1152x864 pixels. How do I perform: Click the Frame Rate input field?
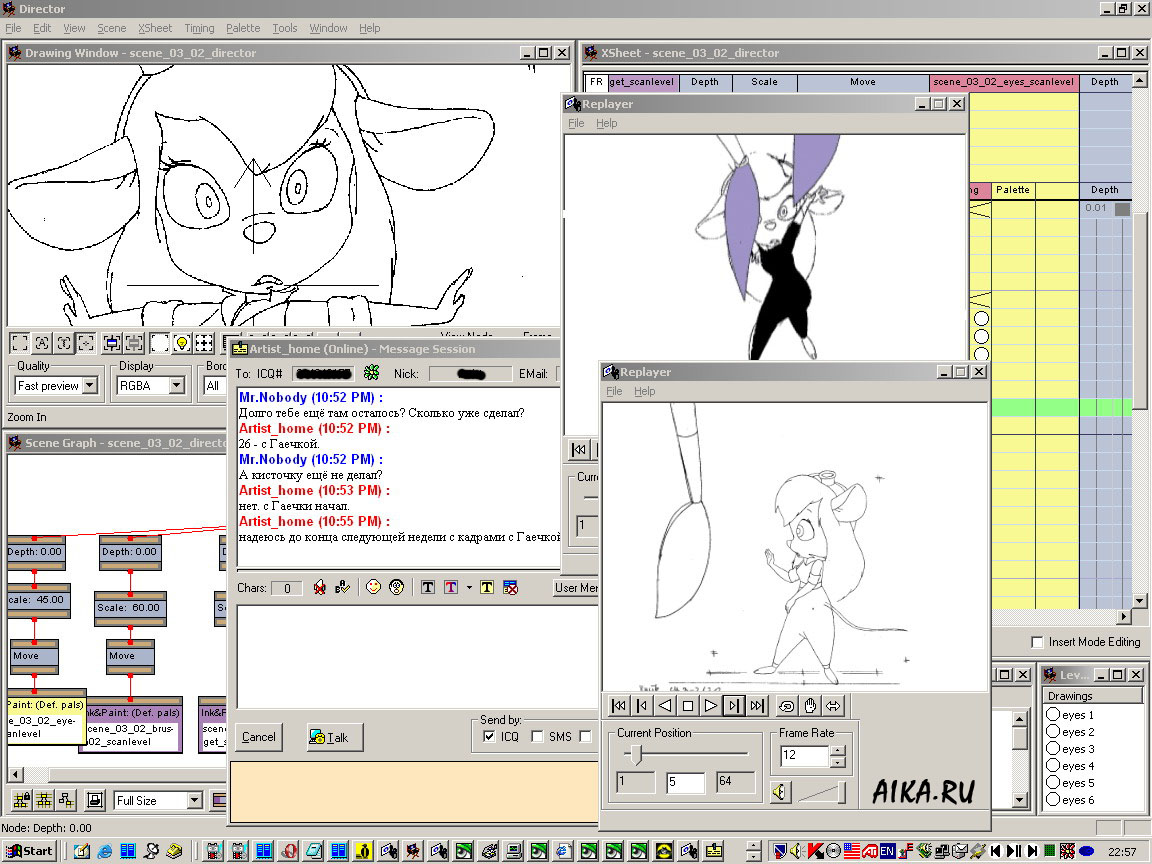point(804,755)
